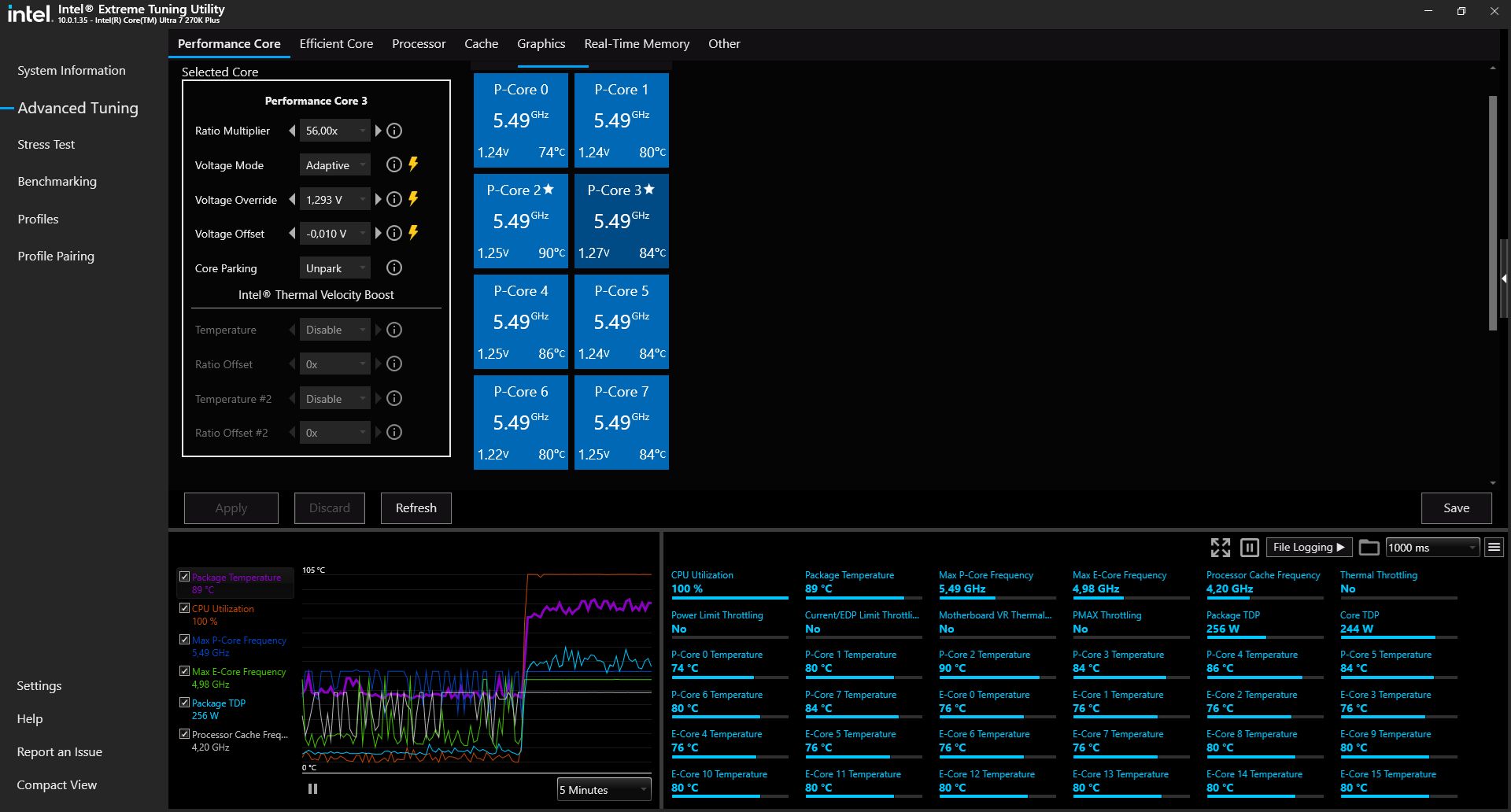Image resolution: width=1511 pixels, height=812 pixels.
Task: Open Benchmarking section
Action: tap(57, 182)
